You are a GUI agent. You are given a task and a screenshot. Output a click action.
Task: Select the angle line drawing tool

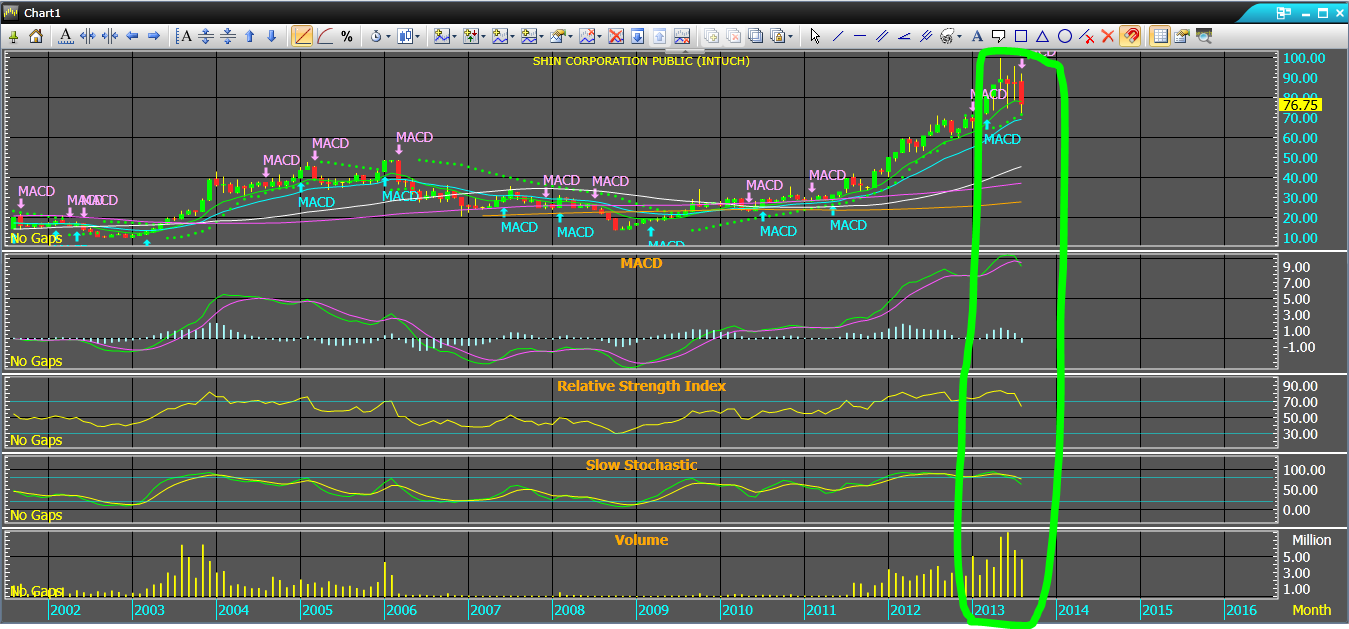tap(904, 36)
